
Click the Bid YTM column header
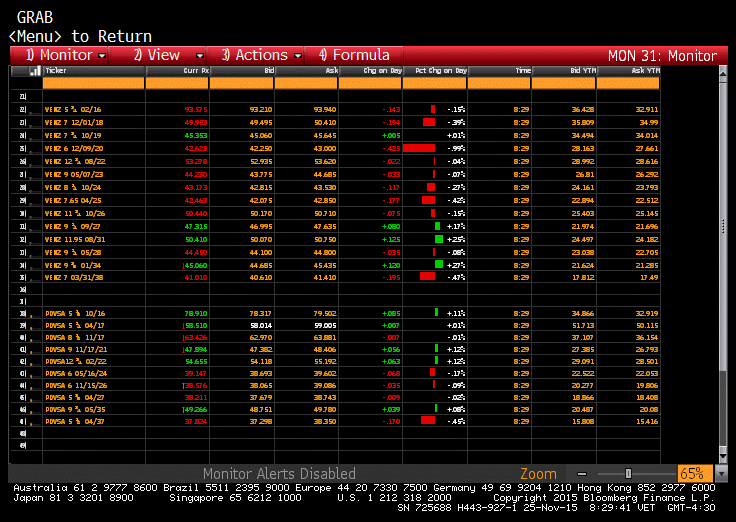click(x=564, y=71)
